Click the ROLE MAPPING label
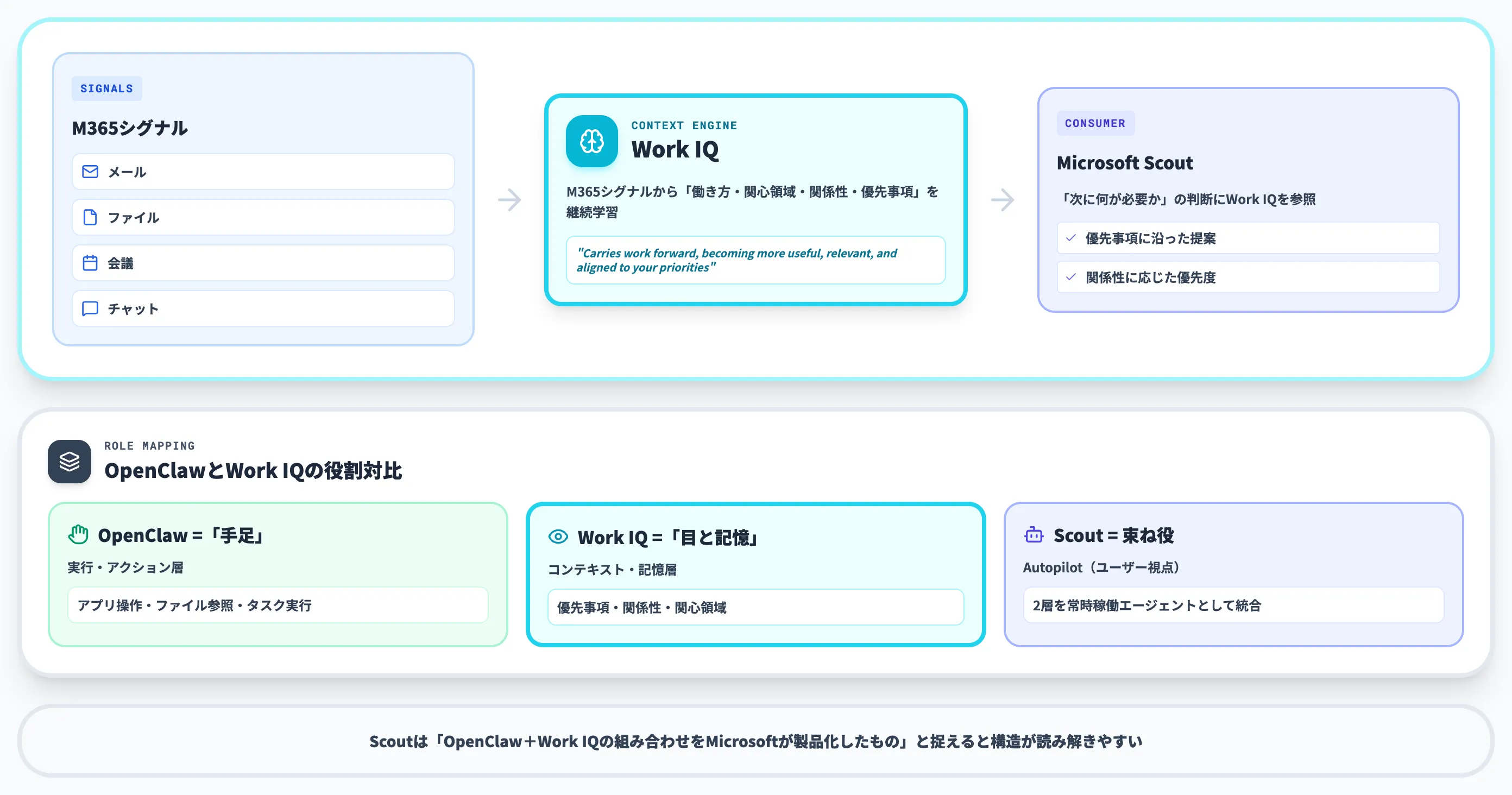1512x795 pixels. click(x=149, y=446)
